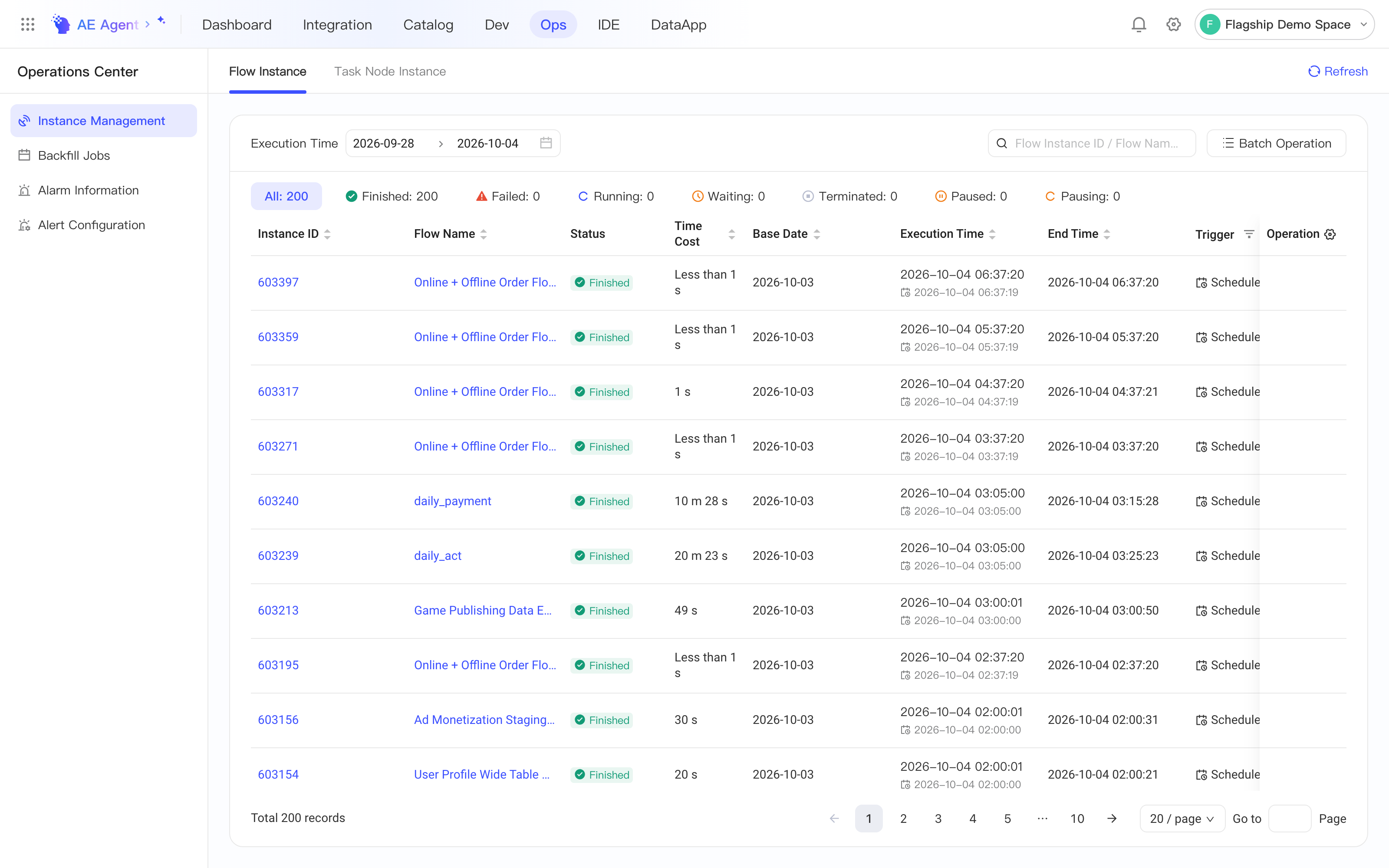Open the Dashboard menu
The width and height of the screenshot is (1389, 868).
(237, 25)
